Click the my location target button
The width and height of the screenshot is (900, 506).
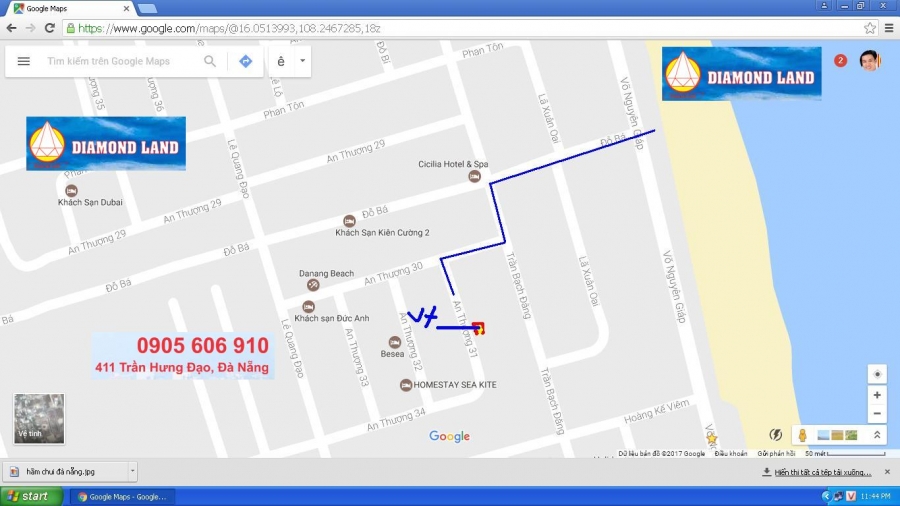[x=877, y=374]
